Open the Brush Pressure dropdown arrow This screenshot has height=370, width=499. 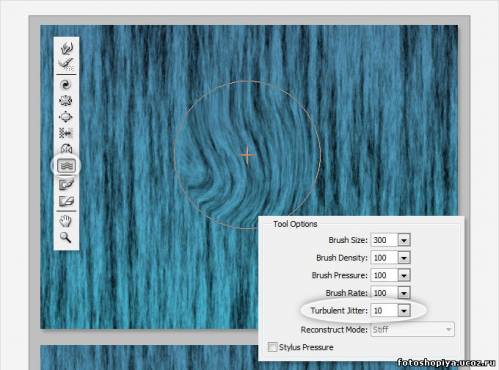pos(404,275)
